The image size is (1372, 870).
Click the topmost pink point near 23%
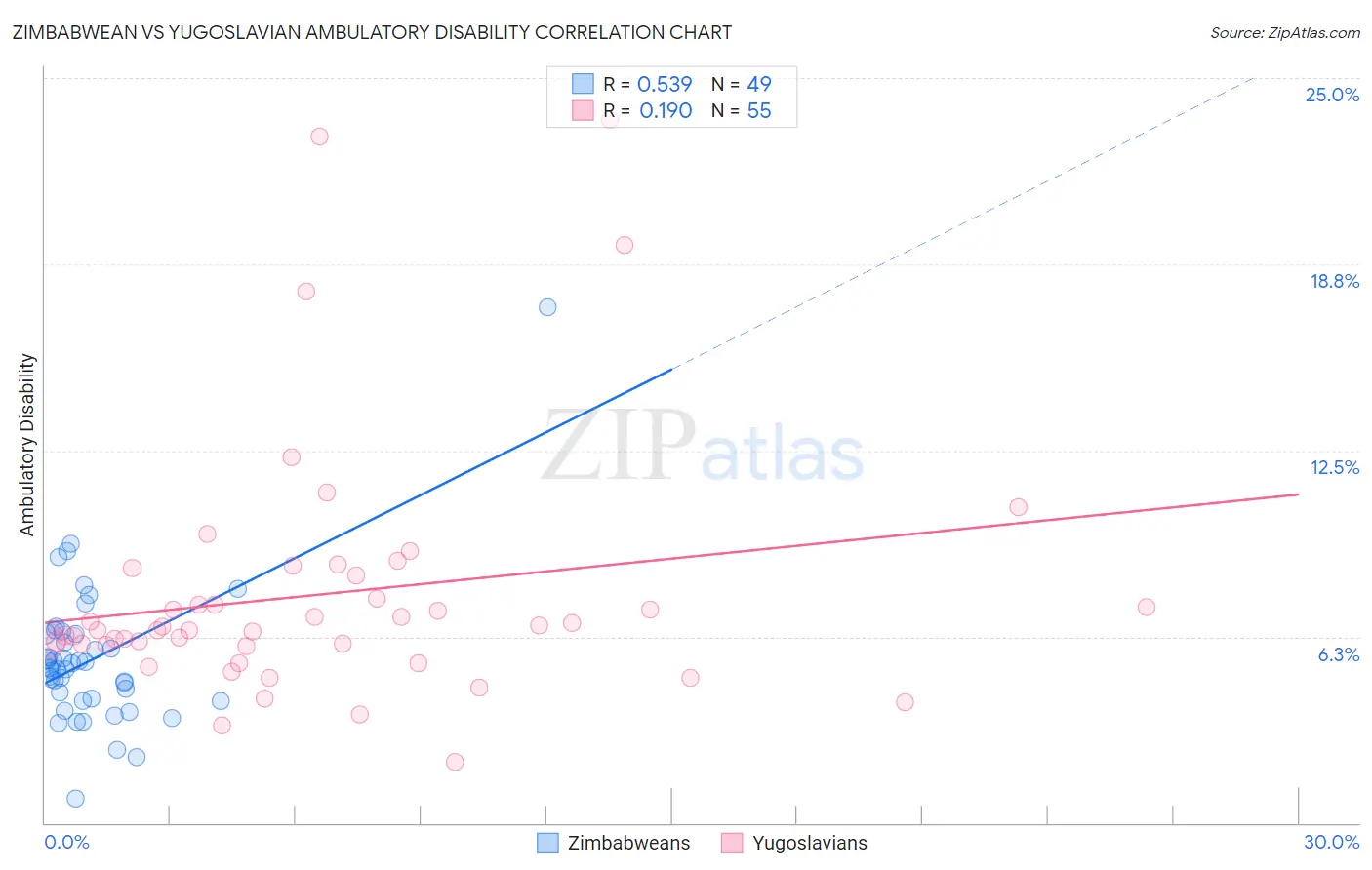click(319, 137)
